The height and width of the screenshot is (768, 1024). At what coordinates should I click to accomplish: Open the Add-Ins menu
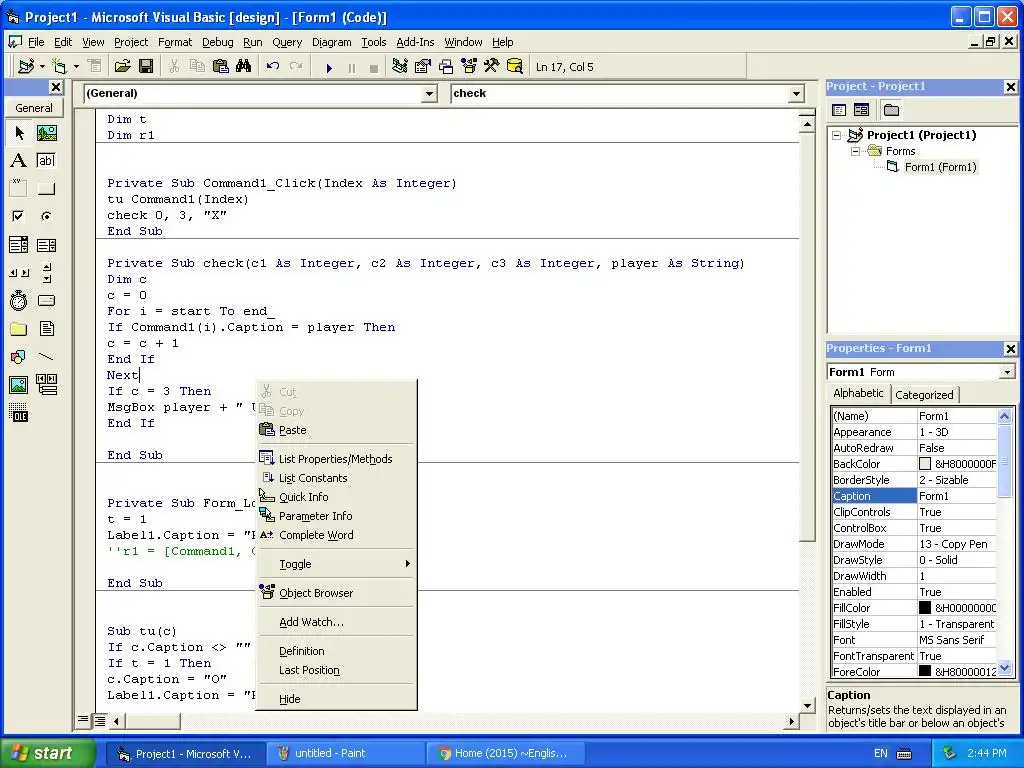[x=415, y=42]
